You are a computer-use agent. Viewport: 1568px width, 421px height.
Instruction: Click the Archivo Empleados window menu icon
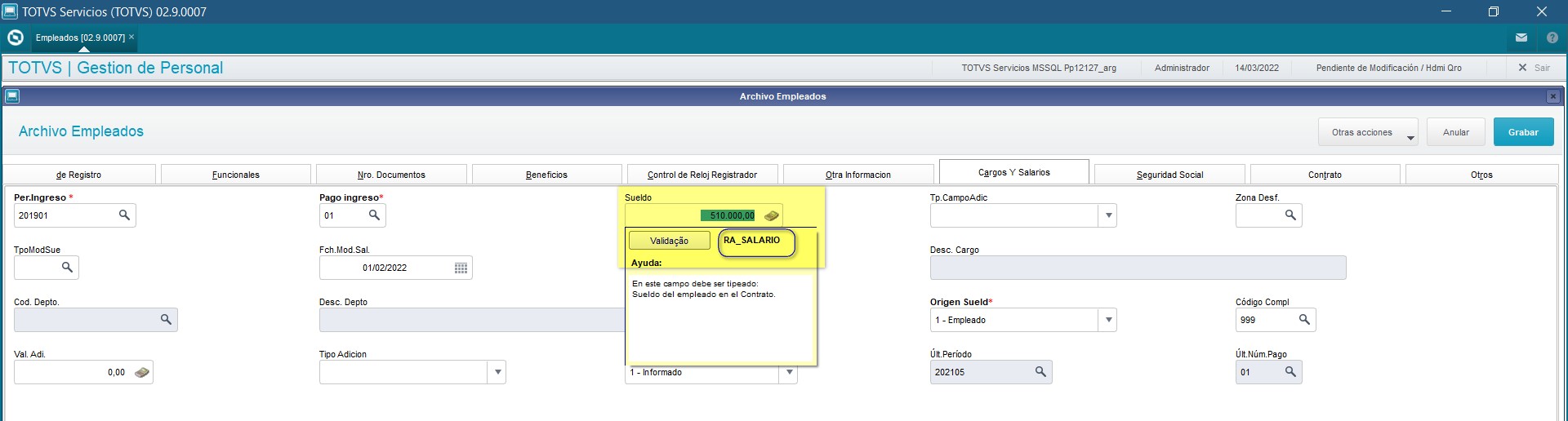coord(11,96)
